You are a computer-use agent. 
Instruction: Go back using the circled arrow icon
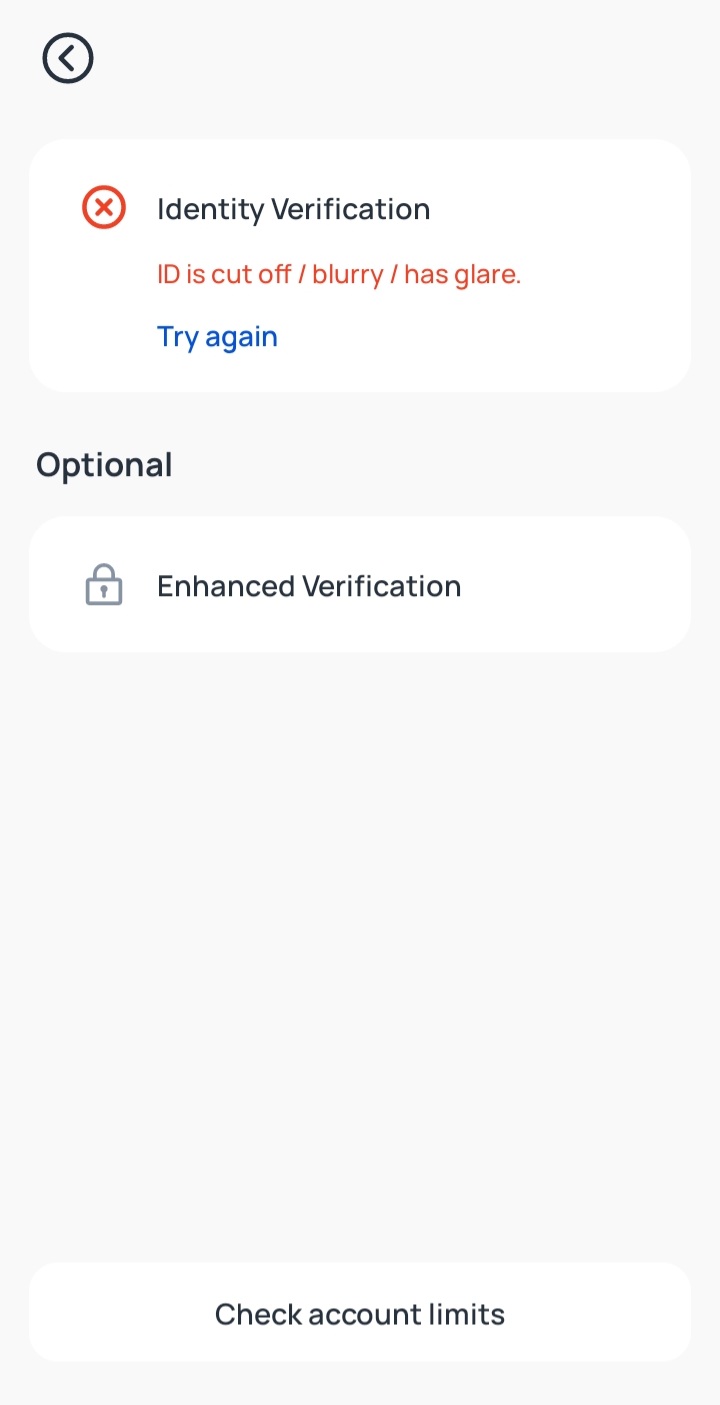coord(68,59)
